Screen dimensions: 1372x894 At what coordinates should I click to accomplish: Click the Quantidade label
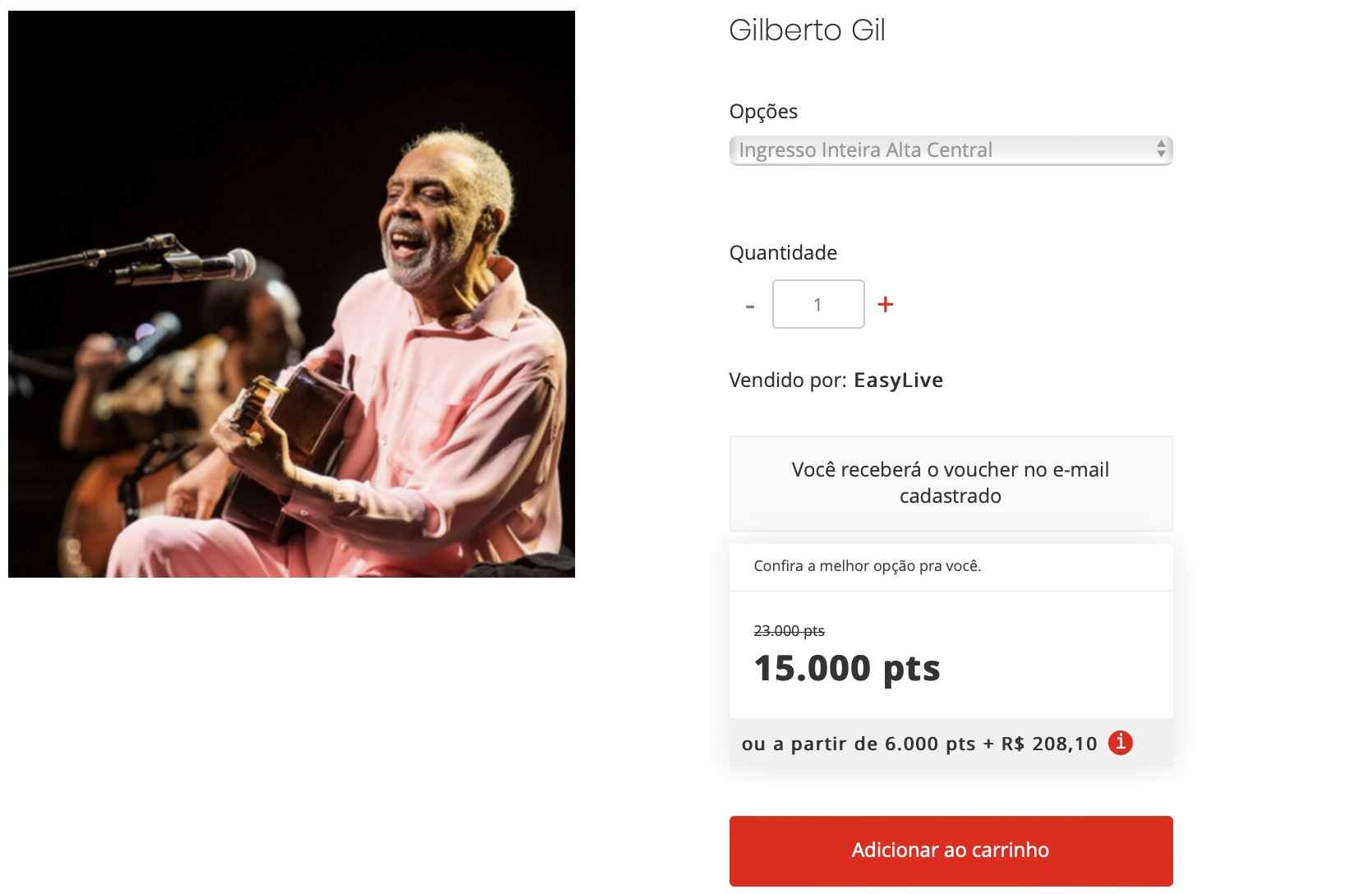[783, 253]
